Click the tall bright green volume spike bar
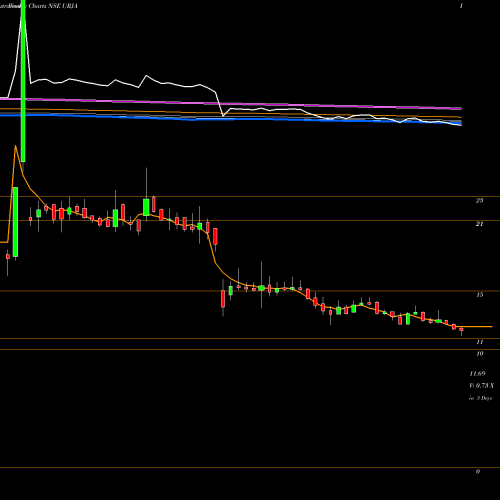Screen dimensions: 500x500 (x=23, y=81)
